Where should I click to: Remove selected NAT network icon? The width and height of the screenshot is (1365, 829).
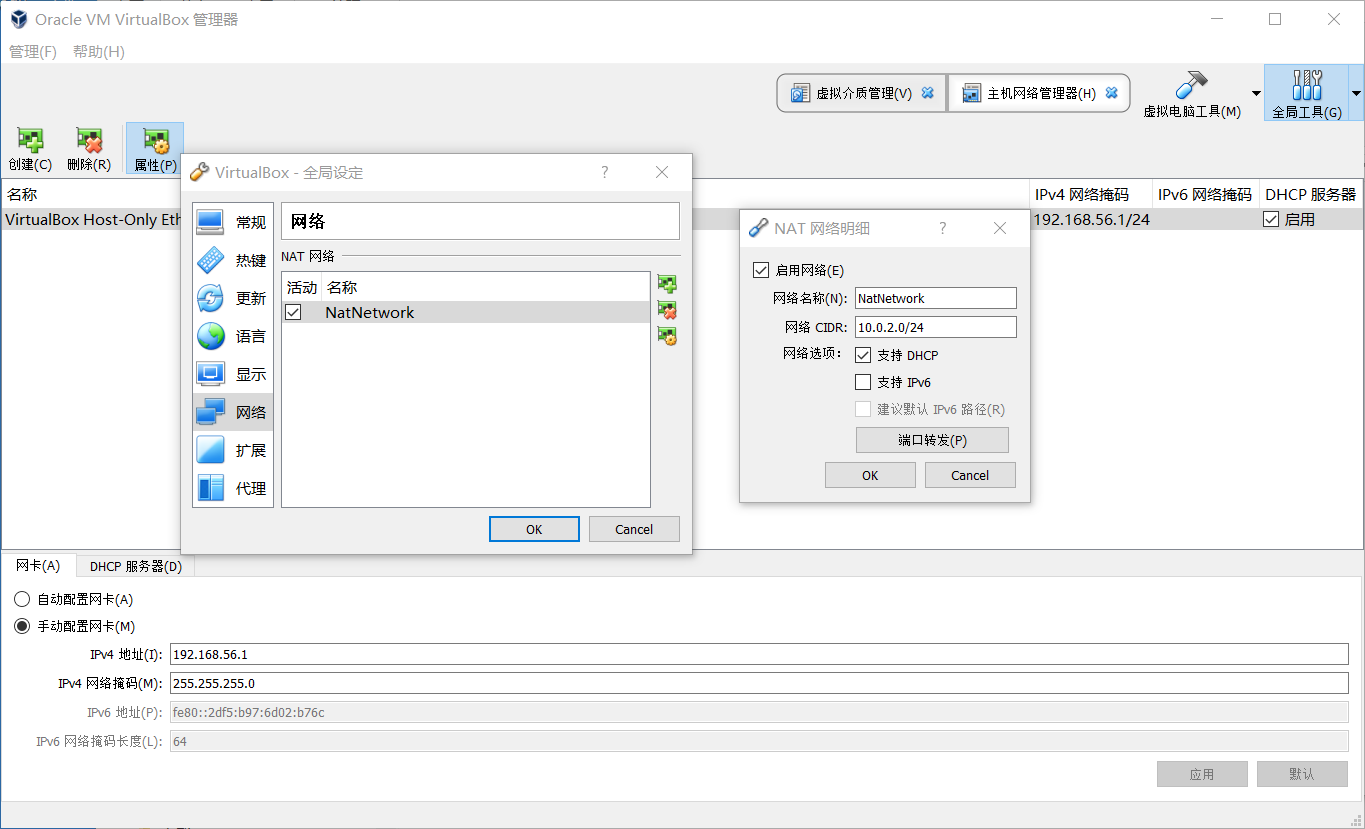coord(667,310)
